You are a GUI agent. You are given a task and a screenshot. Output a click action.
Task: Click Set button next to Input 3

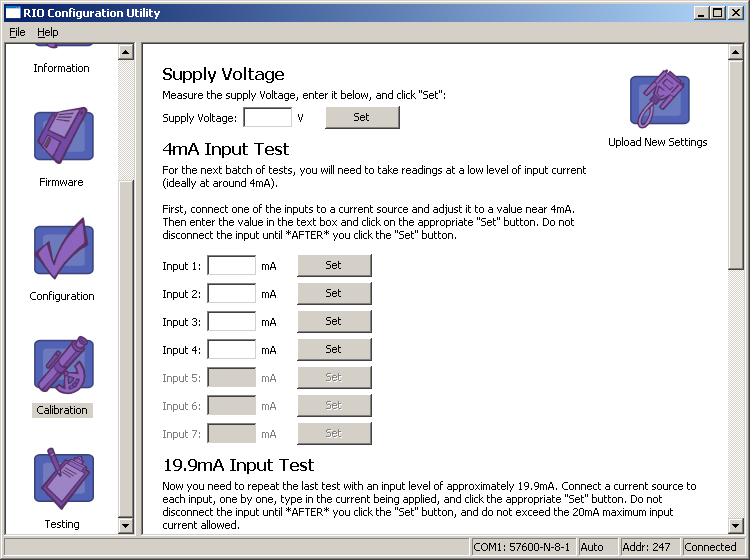(x=334, y=322)
